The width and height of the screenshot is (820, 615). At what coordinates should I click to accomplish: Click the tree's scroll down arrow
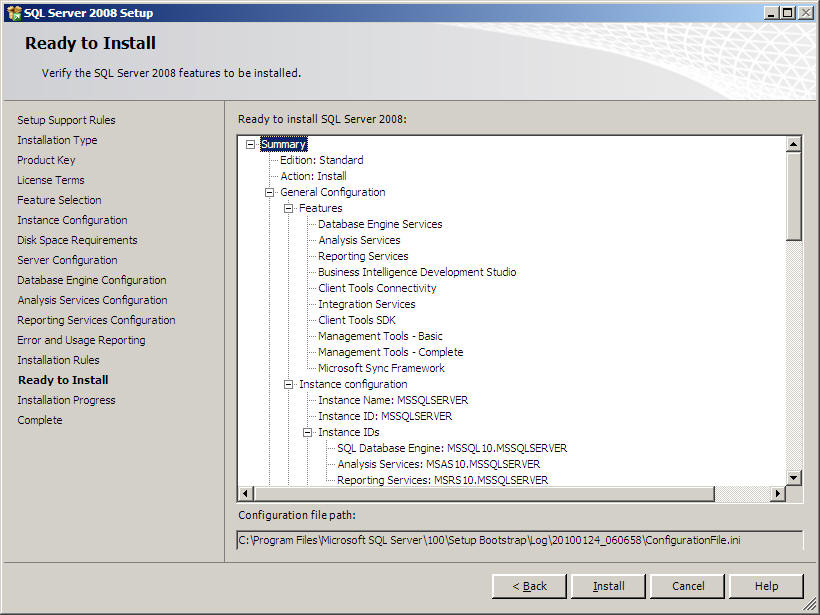(793, 477)
